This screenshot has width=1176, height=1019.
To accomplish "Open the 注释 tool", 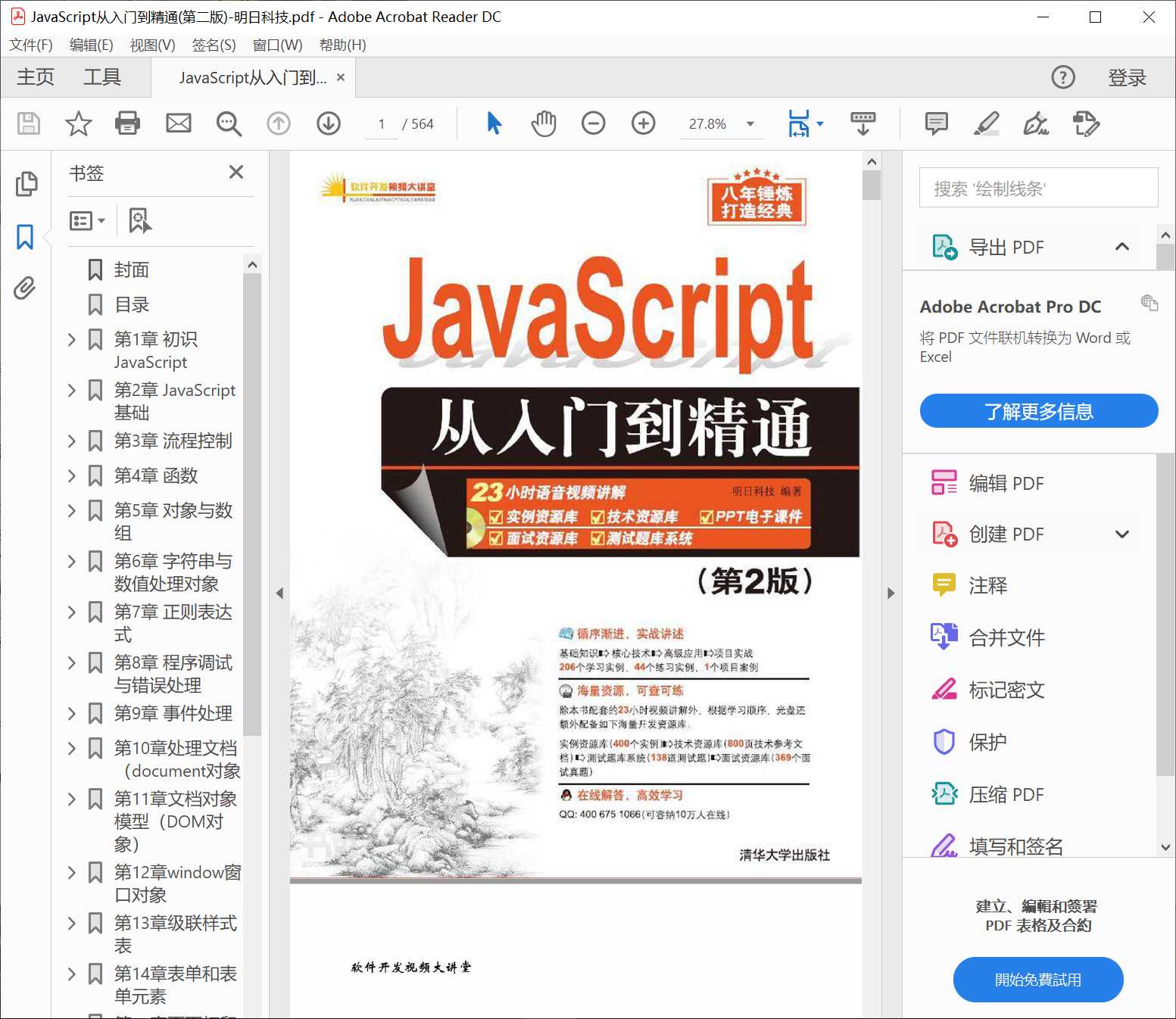I will tap(969, 585).
